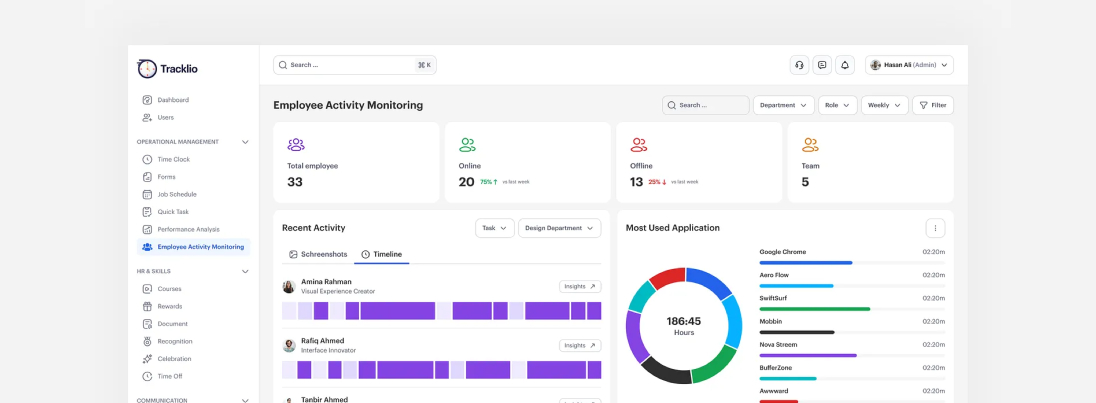Open Rewards page in sidebar
Screen dimensions: 1096x403
pyautogui.click(x=169, y=306)
